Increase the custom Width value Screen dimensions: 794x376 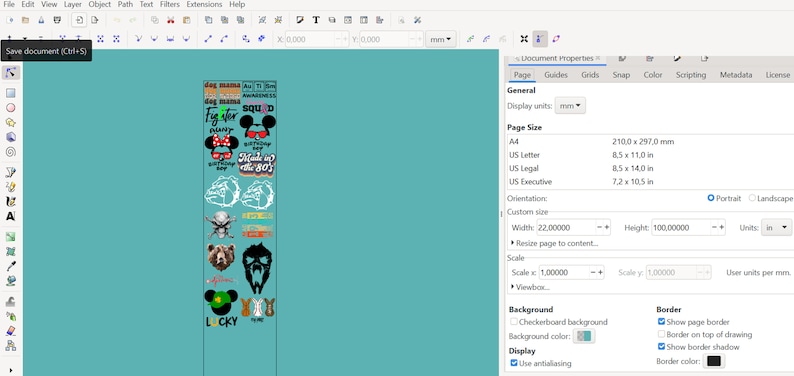point(607,228)
